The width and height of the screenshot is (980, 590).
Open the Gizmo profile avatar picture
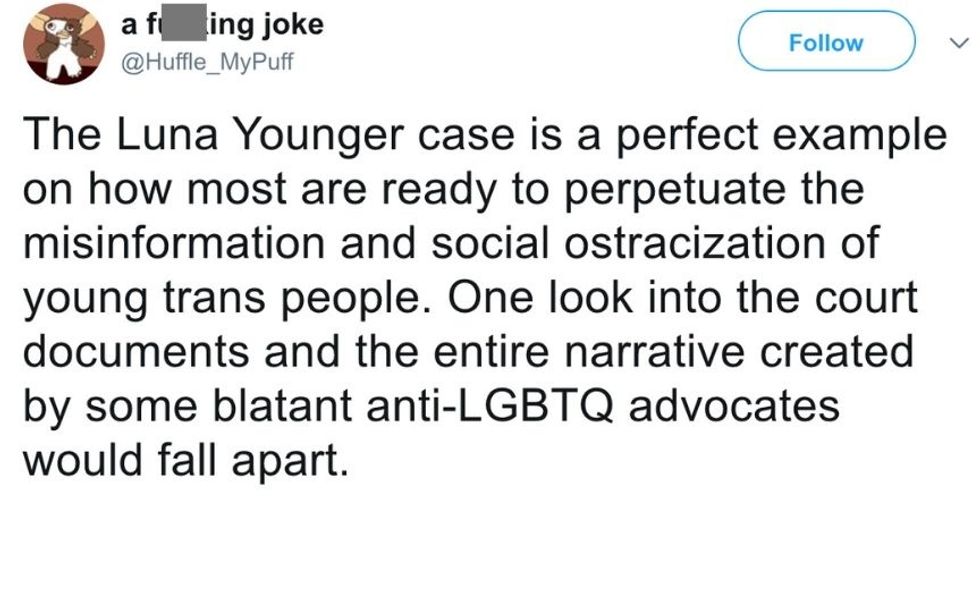64,44
